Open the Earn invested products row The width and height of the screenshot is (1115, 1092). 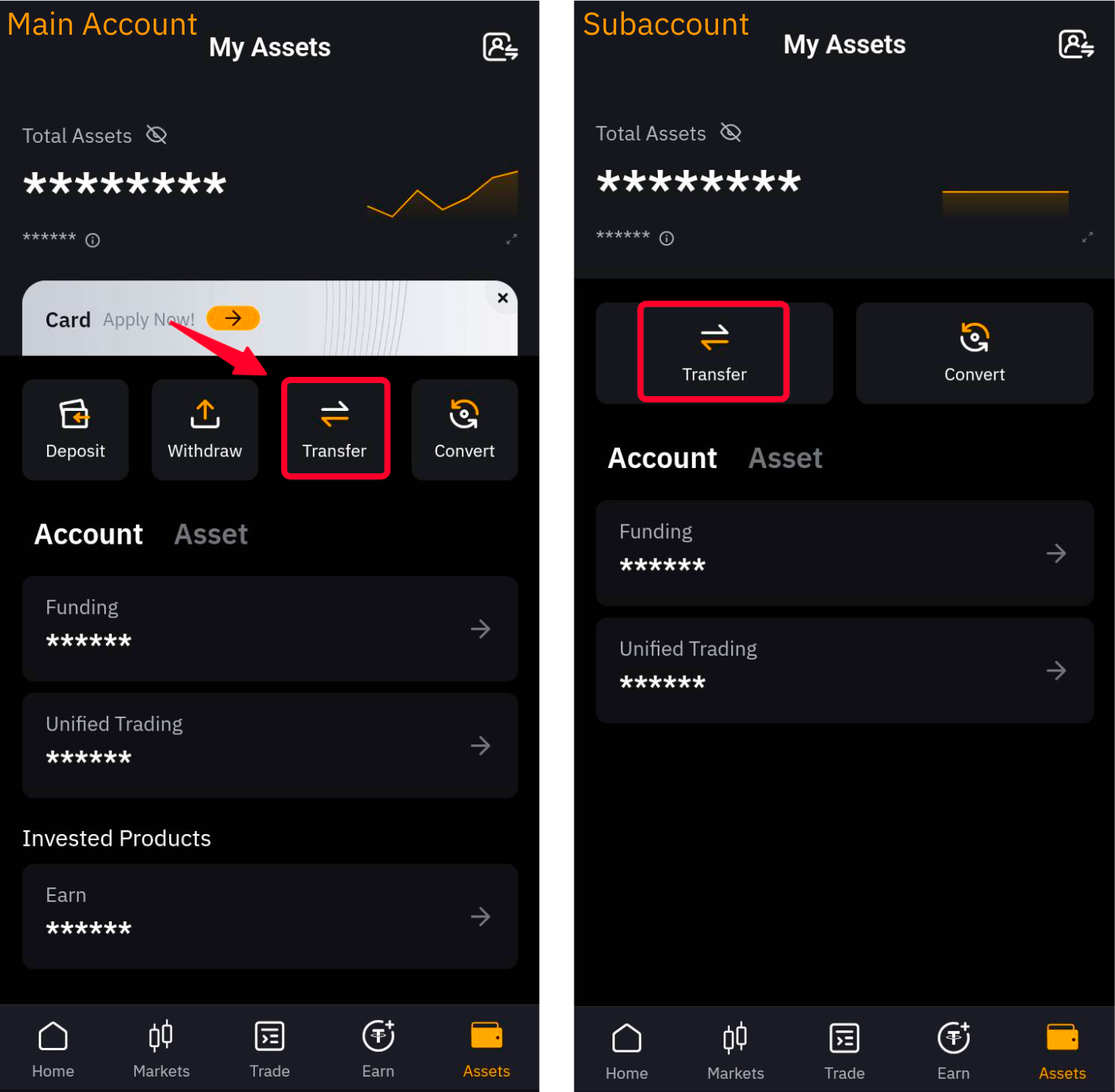(x=269, y=916)
